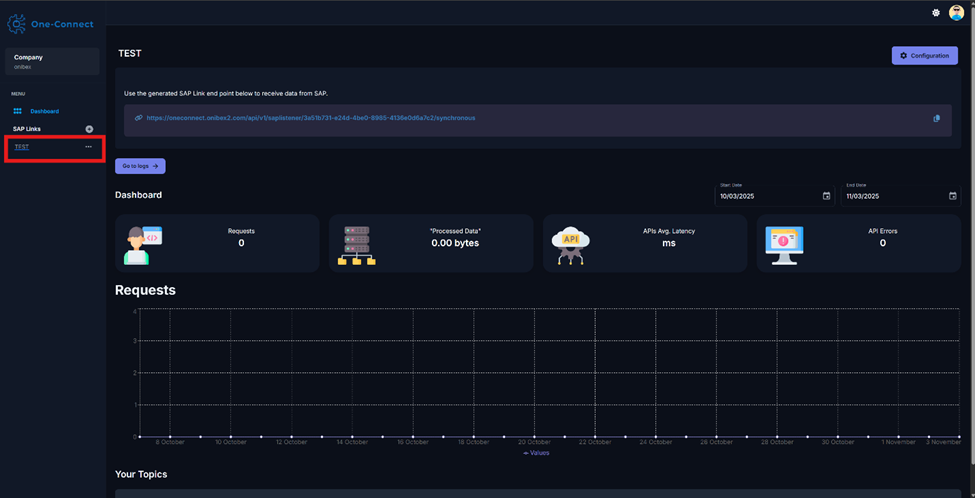
Task: Click the API cloud latency icon
Action: (571, 243)
